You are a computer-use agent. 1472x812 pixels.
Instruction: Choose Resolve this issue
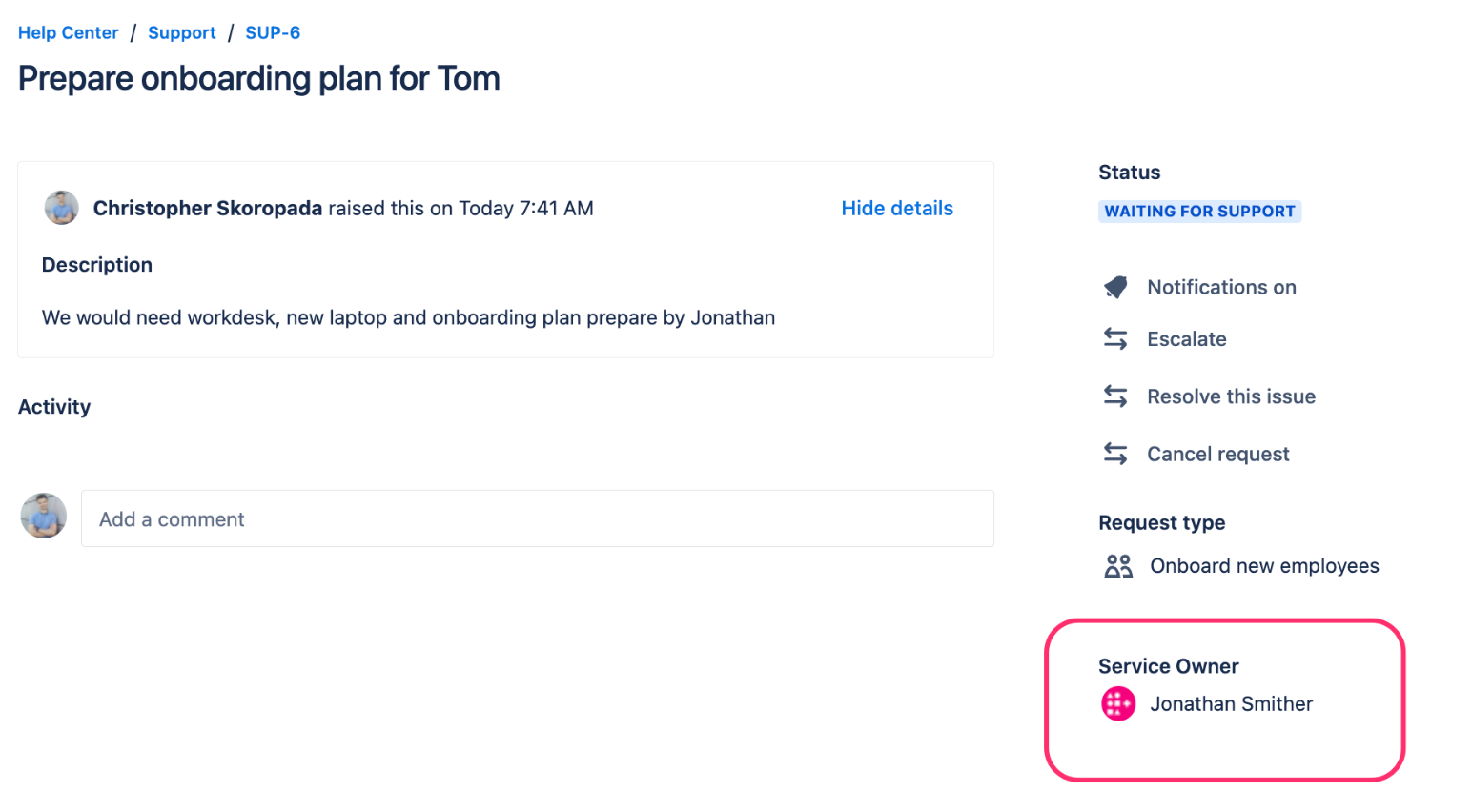(x=1231, y=396)
